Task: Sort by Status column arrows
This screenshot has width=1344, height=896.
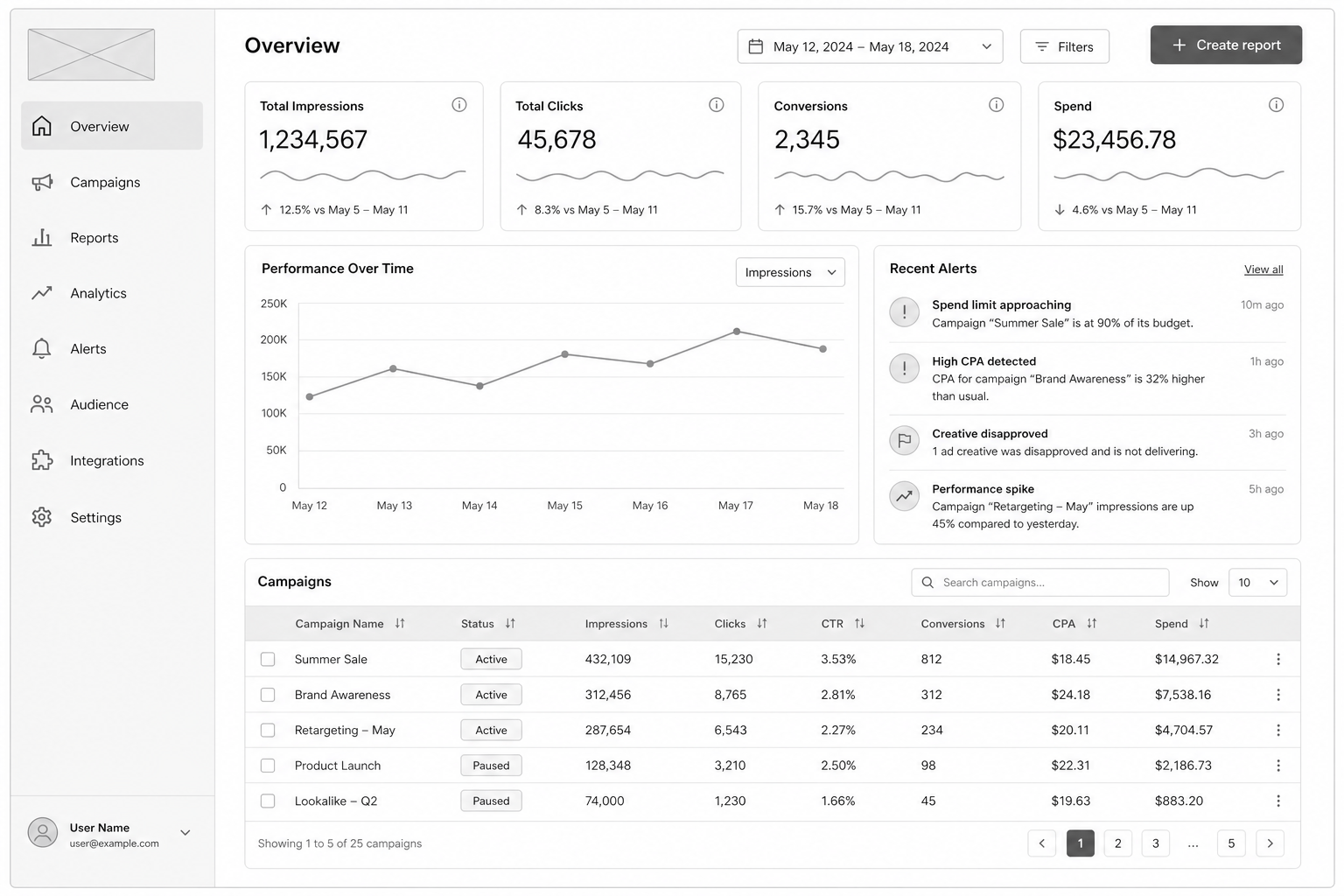Action: pyautogui.click(x=510, y=624)
